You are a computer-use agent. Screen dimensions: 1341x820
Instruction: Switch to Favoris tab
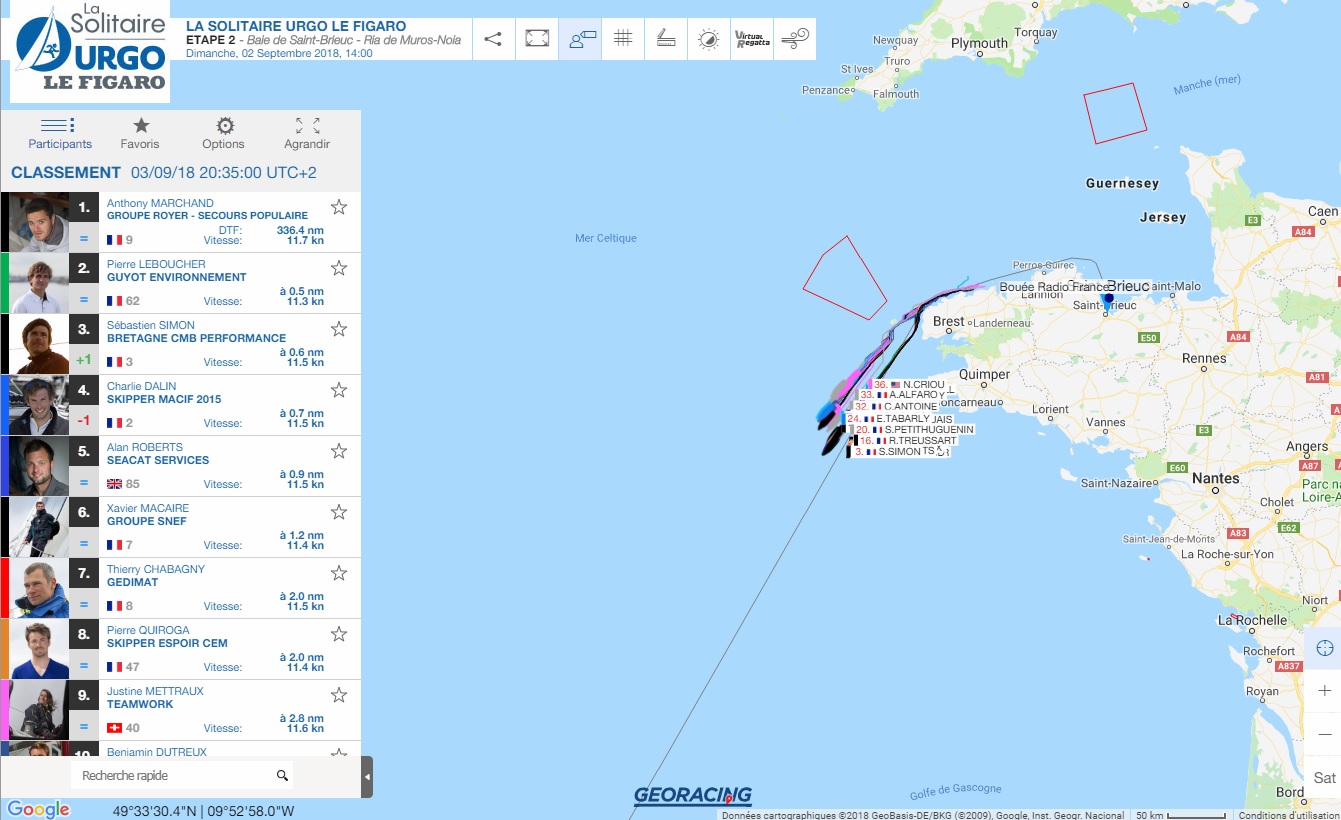(x=140, y=133)
